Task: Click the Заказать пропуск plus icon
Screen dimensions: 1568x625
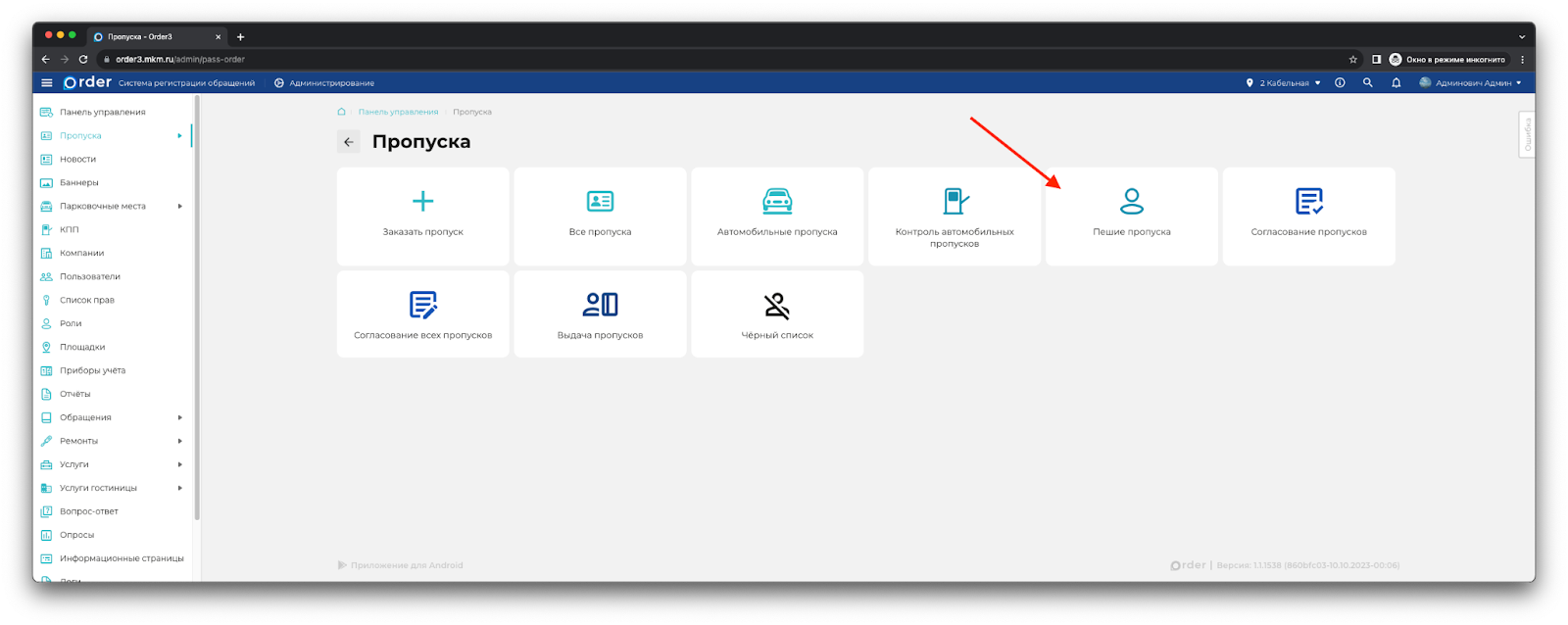Action: (x=422, y=202)
